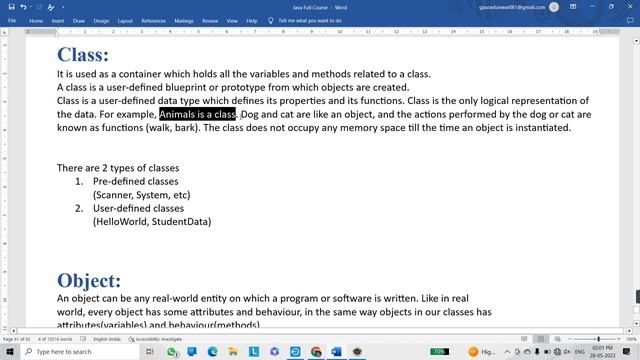The height and width of the screenshot is (360, 640).
Task: Launch Microsoft Edge from taskbar
Action: pyautogui.click(x=212, y=351)
